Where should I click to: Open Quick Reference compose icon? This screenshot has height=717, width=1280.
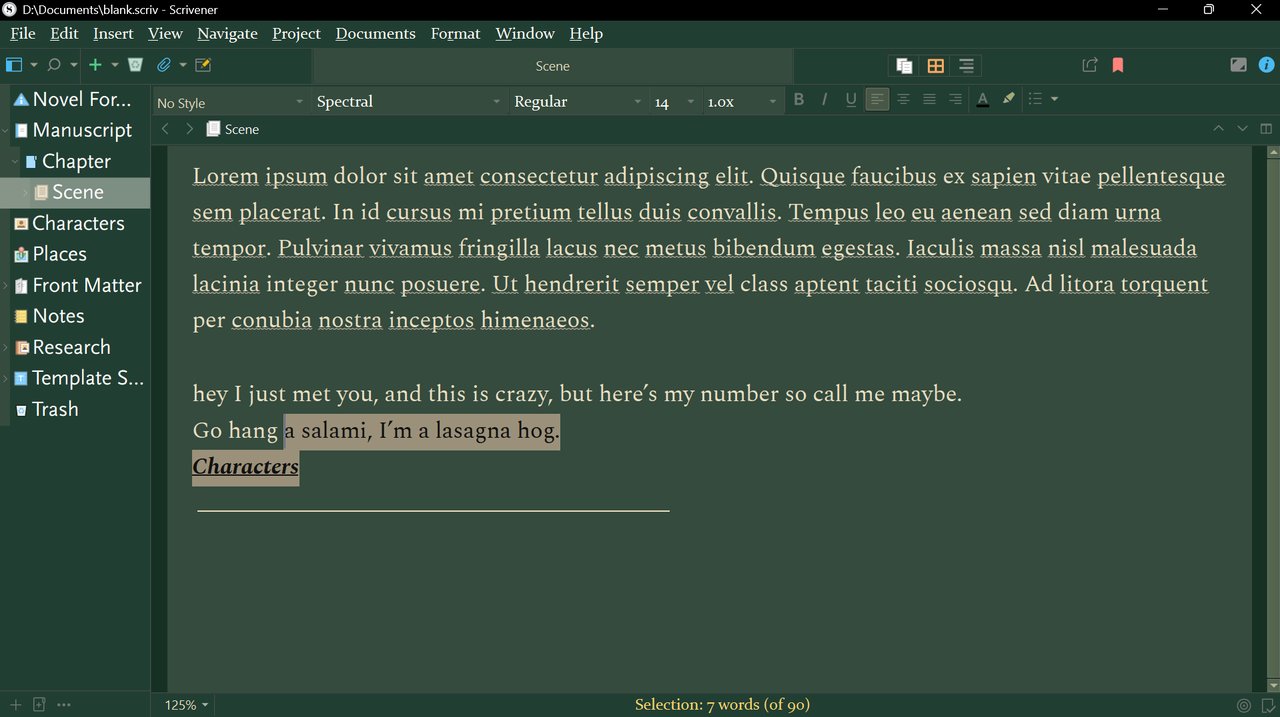203,65
